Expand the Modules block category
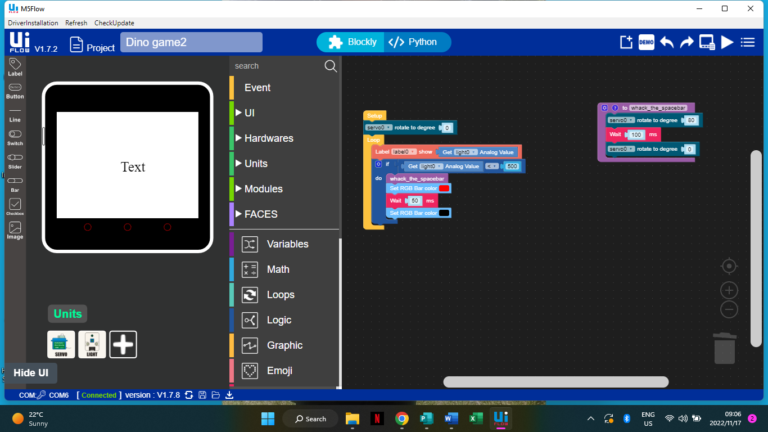 (x=263, y=189)
